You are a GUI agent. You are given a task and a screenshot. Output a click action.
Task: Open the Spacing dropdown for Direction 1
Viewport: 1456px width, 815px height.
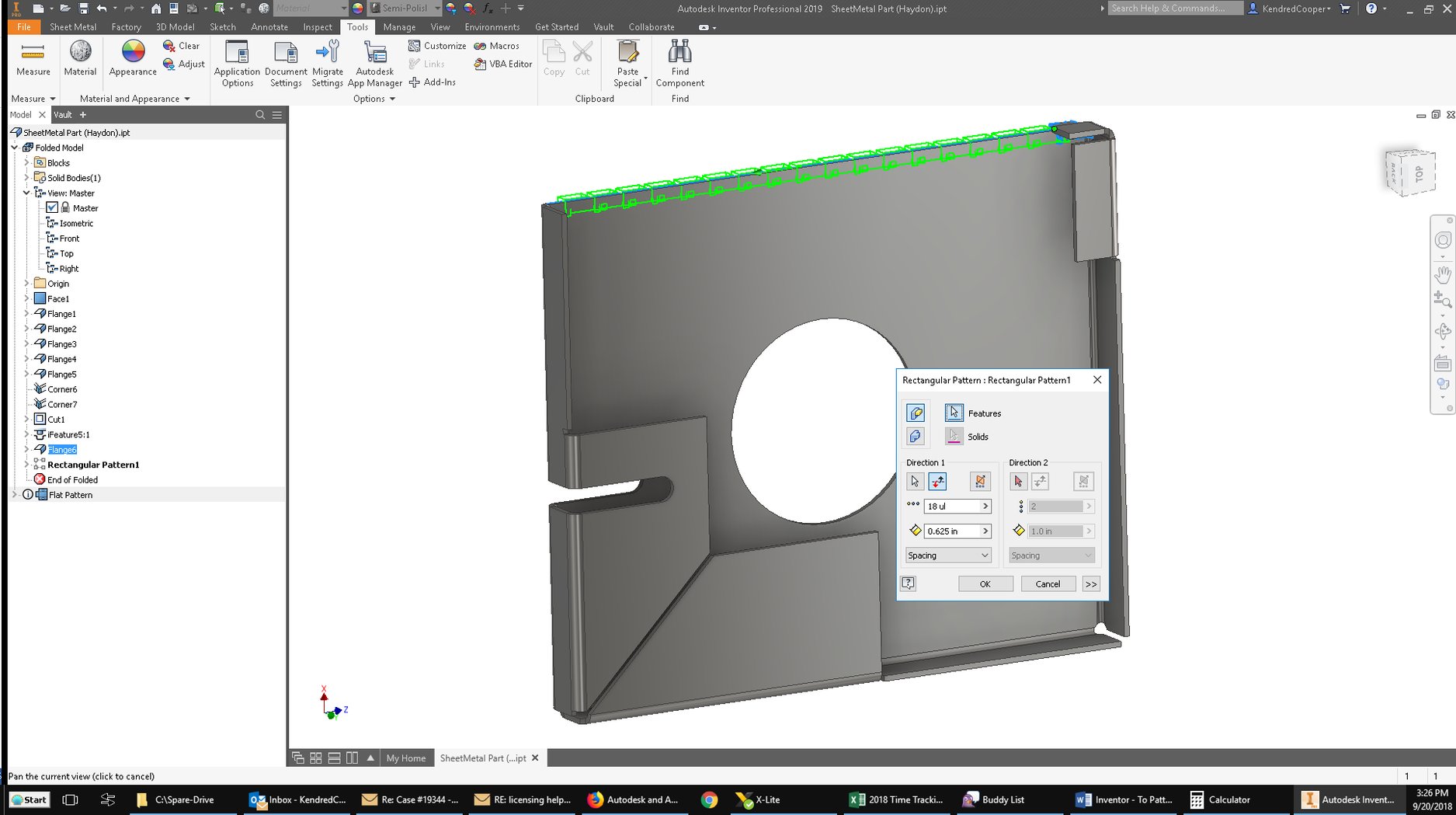click(948, 555)
